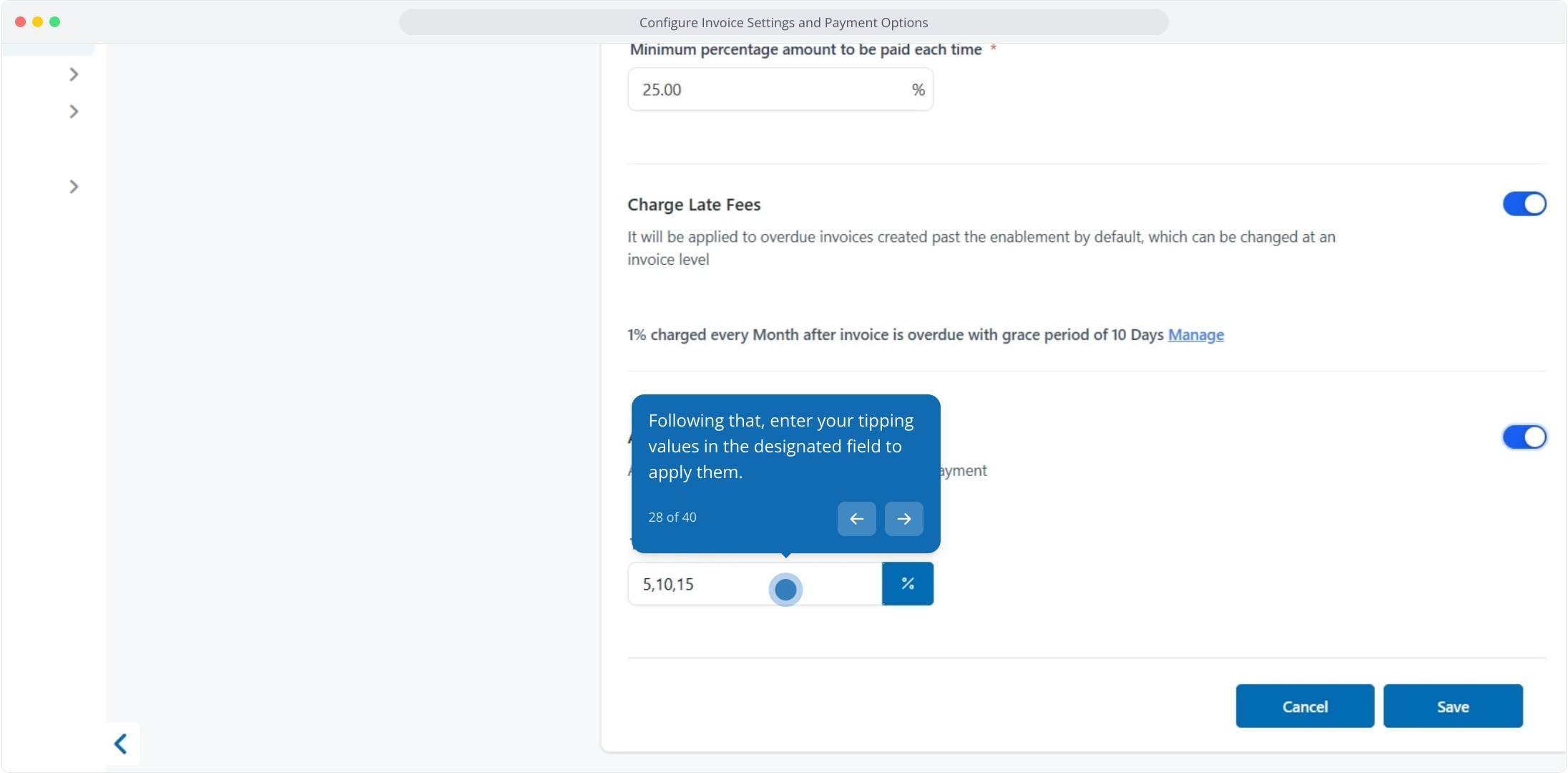Expand the first sidebar chevron
This screenshot has height=773, width=1568.
[x=74, y=74]
